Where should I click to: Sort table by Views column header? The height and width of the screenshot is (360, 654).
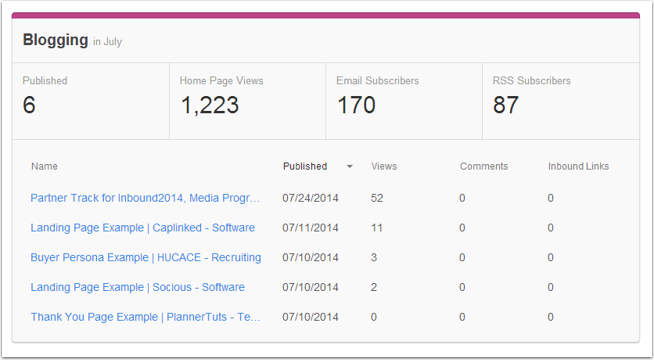(x=384, y=166)
